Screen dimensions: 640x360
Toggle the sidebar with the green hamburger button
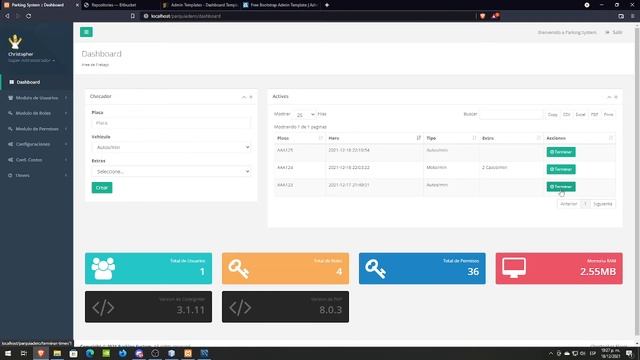pyautogui.click(x=86, y=32)
